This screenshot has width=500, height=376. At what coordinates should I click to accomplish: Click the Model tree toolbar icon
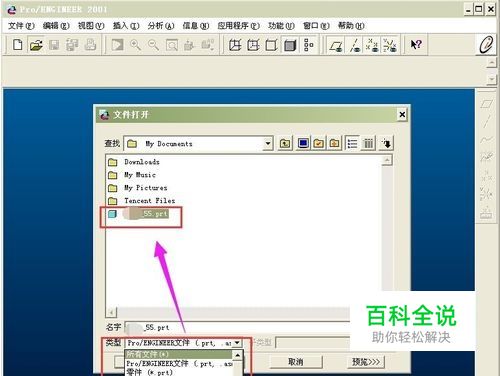pos(308,45)
